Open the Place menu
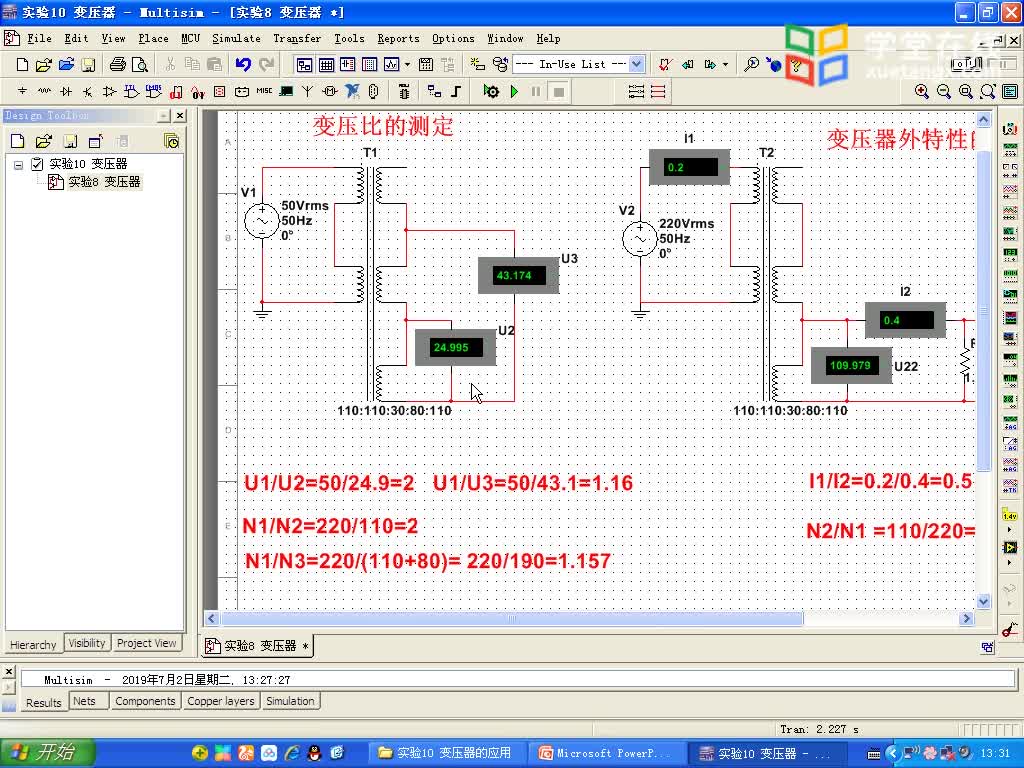 (153, 39)
